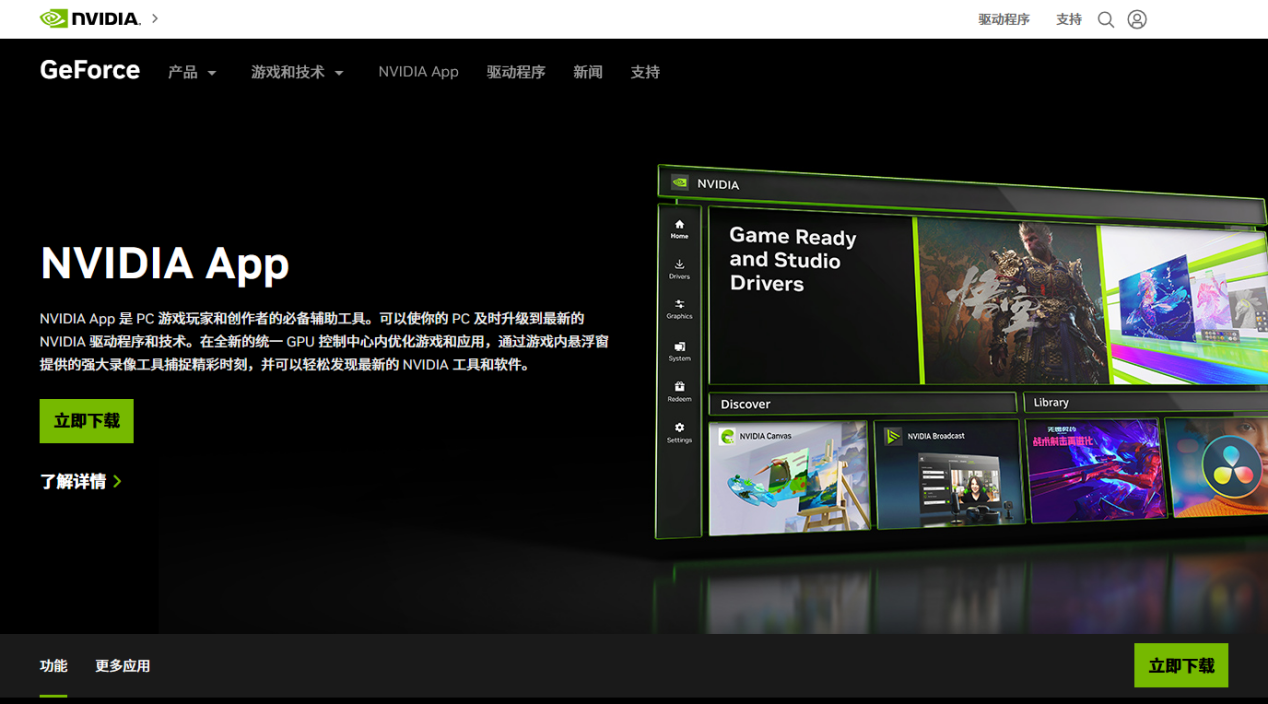Image resolution: width=1268 pixels, height=704 pixels.
Task: Select the 更多应用 tab
Action: 123,666
